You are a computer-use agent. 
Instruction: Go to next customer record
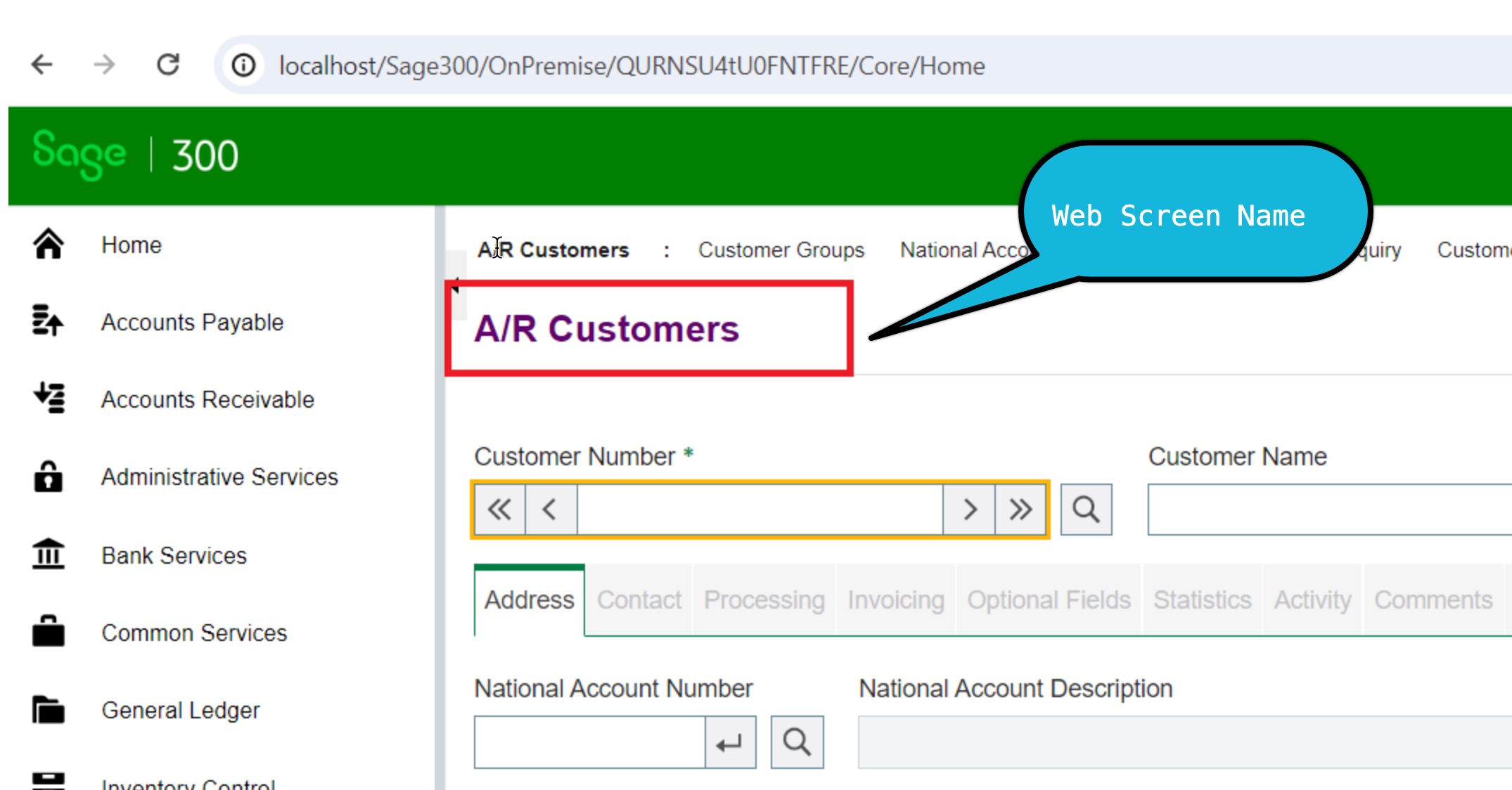[969, 510]
